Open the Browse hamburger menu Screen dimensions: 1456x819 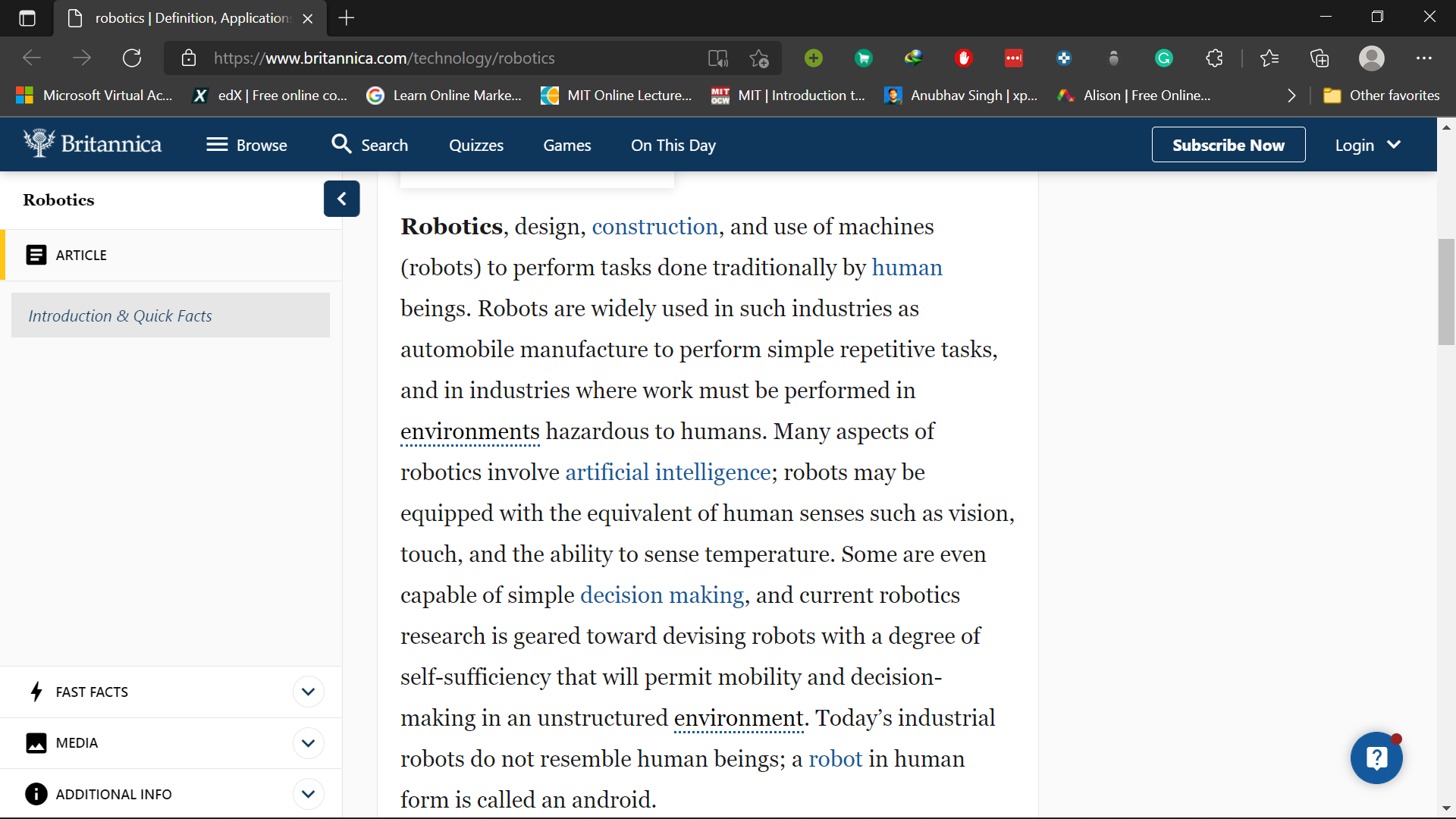tap(217, 145)
